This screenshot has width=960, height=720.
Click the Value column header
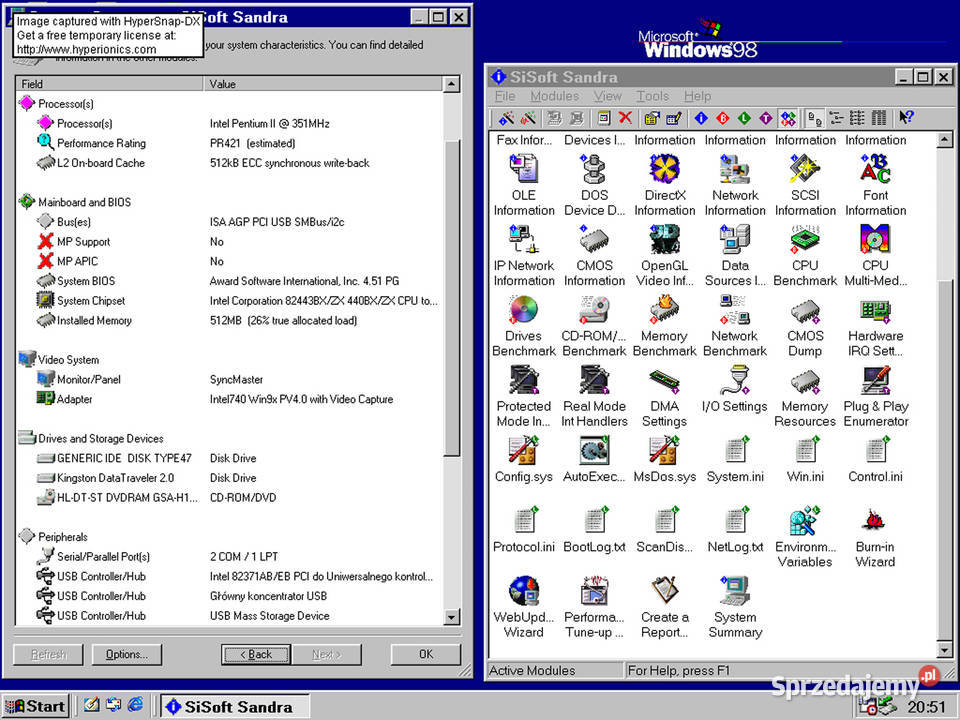pyautogui.click(x=323, y=84)
